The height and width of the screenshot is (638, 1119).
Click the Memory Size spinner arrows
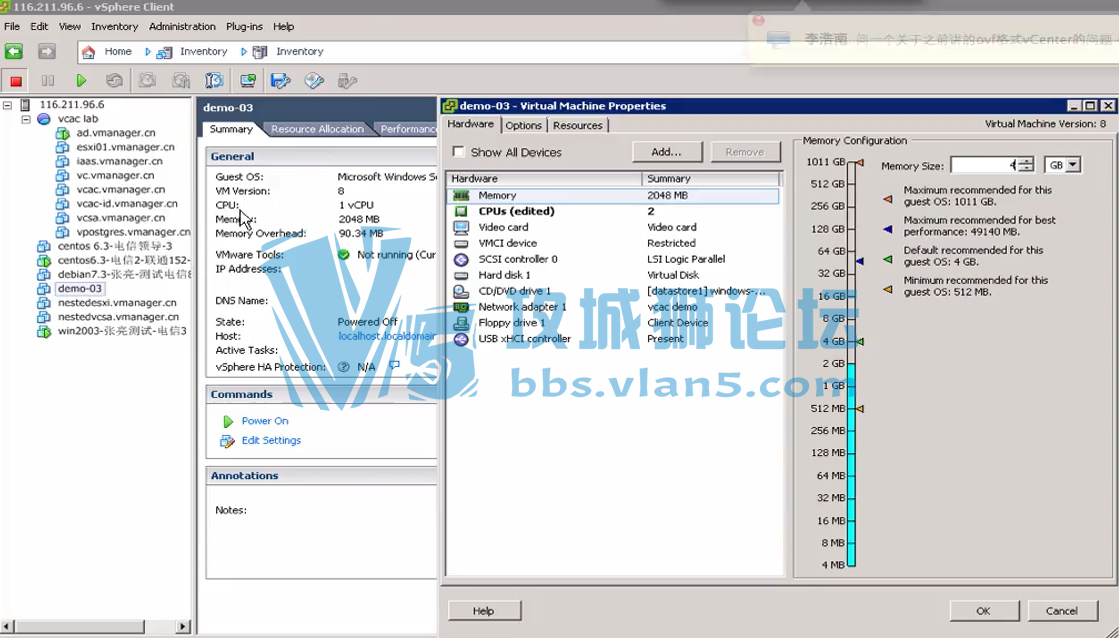[1026, 165]
